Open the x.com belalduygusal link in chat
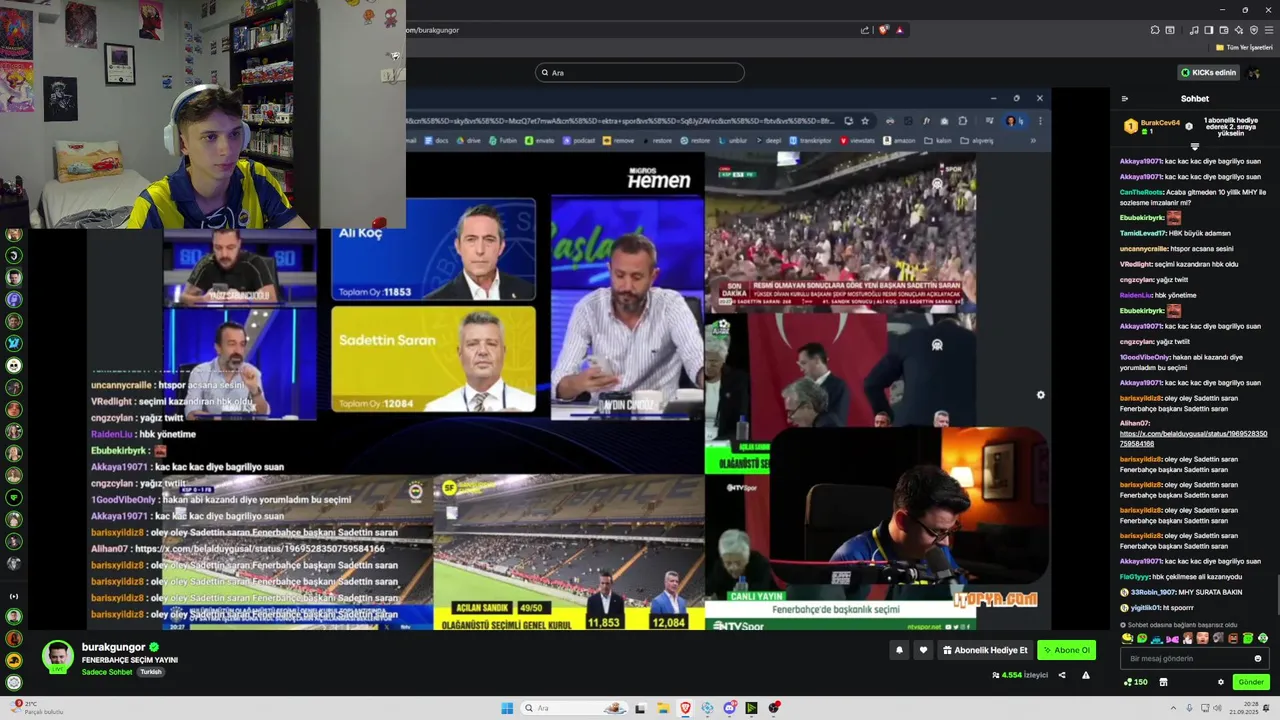The width and height of the screenshot is (1280, 720). (x=1193, y=439)
